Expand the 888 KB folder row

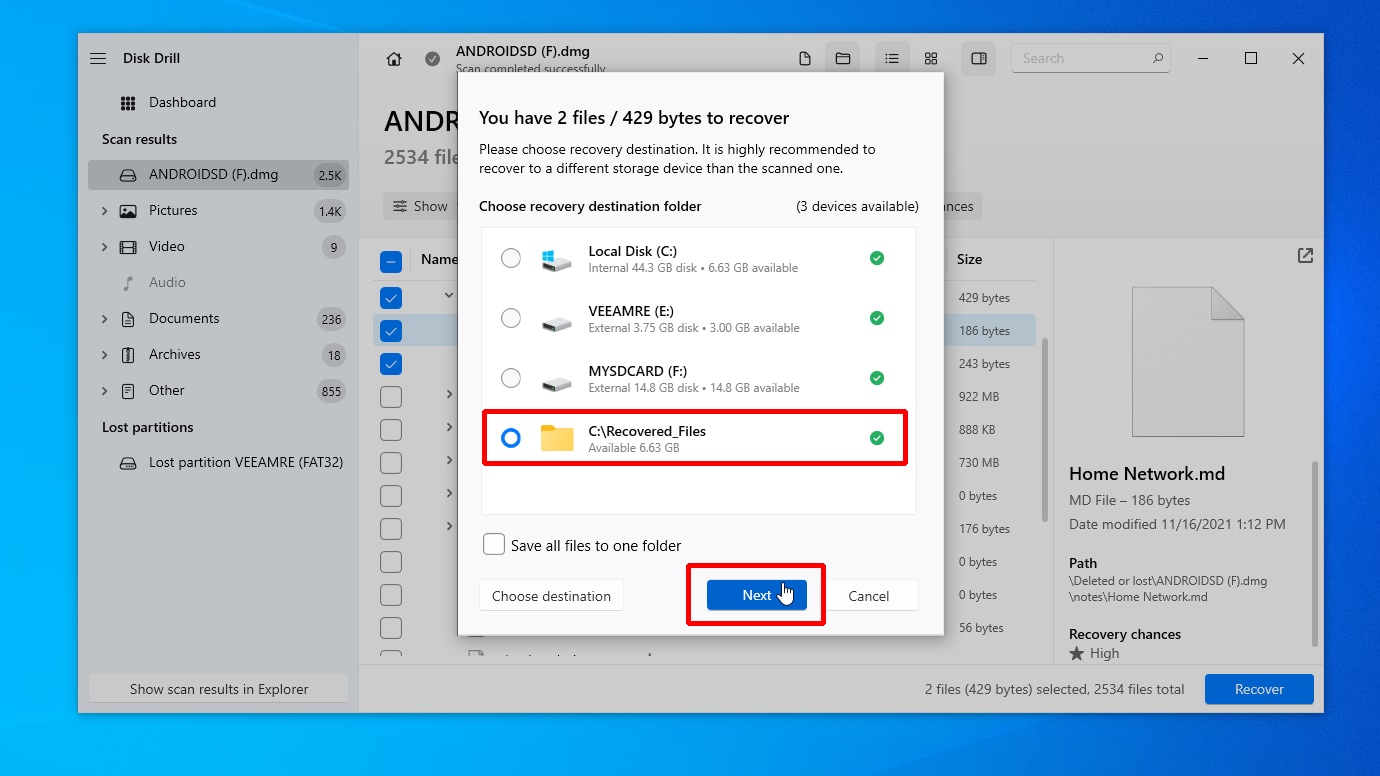[x=449, y=427]
